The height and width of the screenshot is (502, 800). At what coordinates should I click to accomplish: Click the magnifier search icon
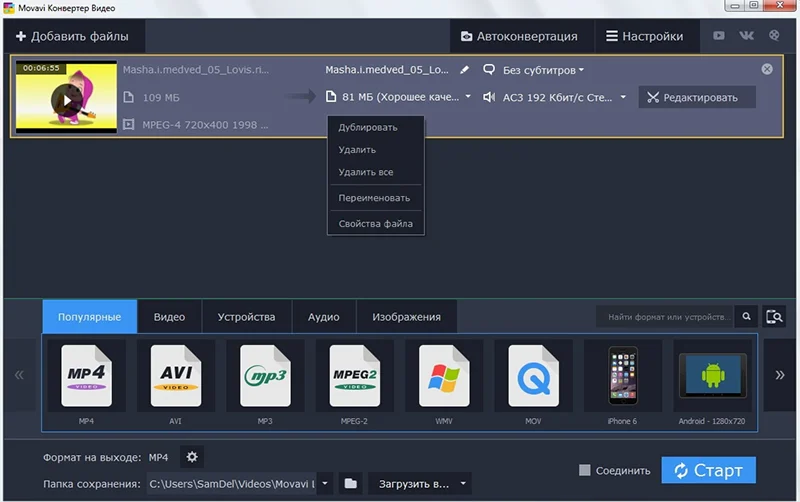click(x=746, y=317)
